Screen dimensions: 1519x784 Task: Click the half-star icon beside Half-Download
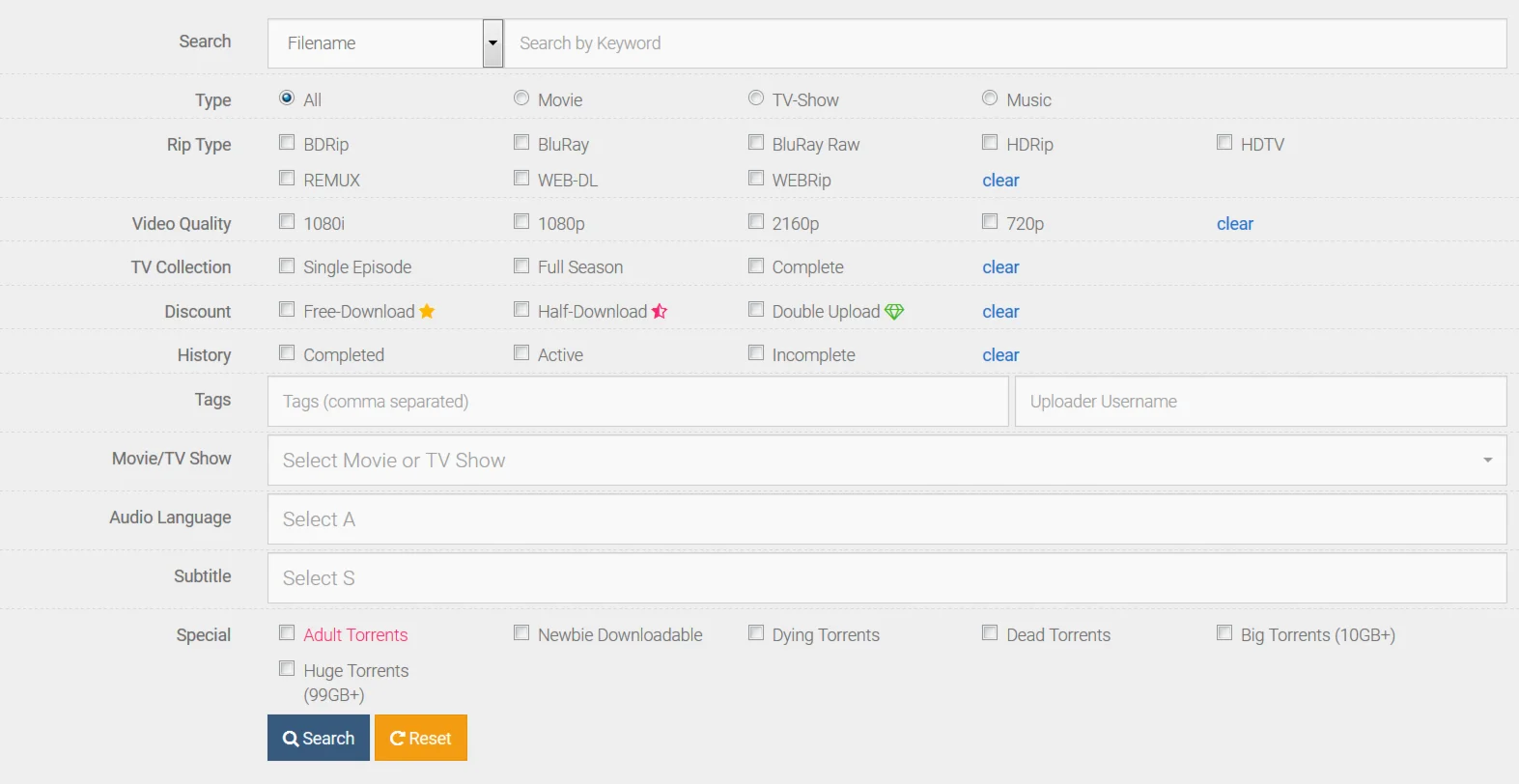[660, 311]
